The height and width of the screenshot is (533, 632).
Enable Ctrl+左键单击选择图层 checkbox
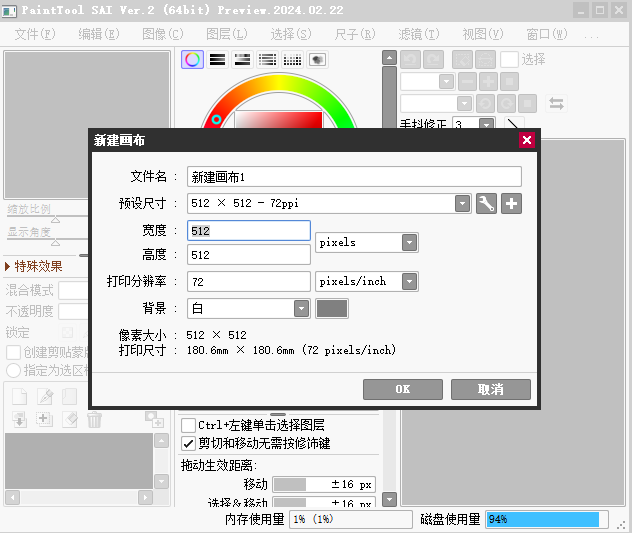188,425
